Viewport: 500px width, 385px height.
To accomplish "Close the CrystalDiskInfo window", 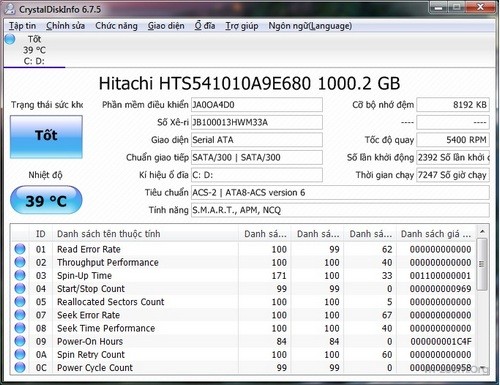I will point(480,7).
